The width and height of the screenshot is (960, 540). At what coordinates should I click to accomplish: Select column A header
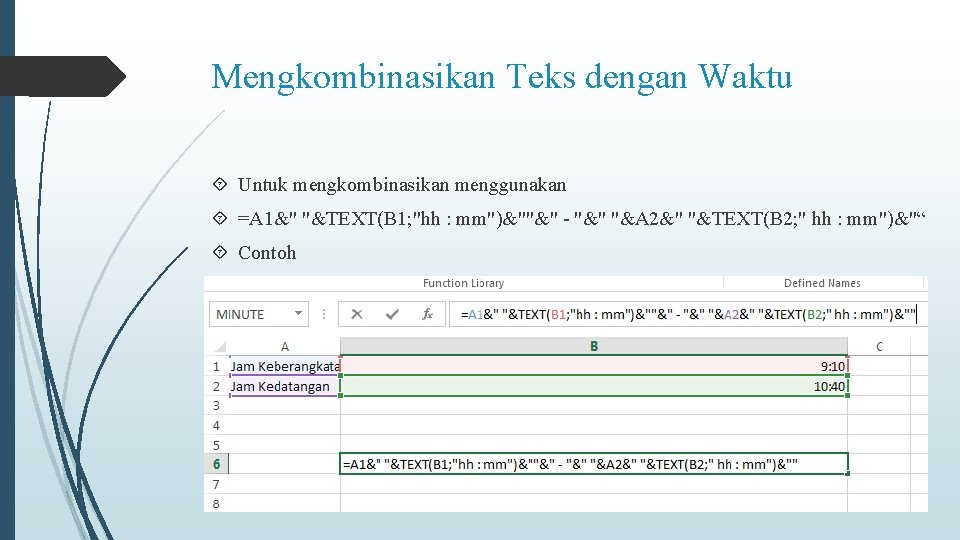285,347
